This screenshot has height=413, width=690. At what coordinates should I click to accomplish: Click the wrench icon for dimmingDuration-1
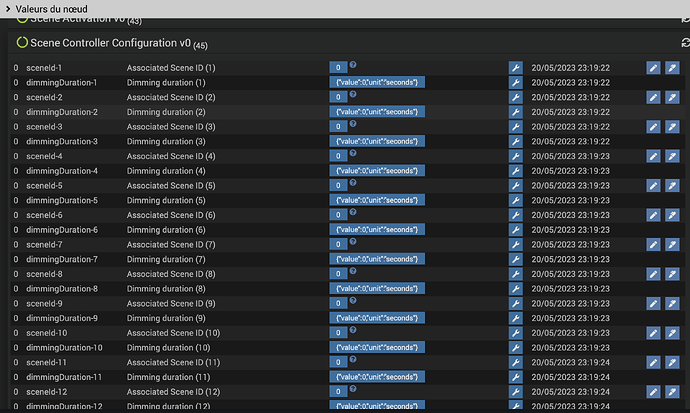pos(515,82)
